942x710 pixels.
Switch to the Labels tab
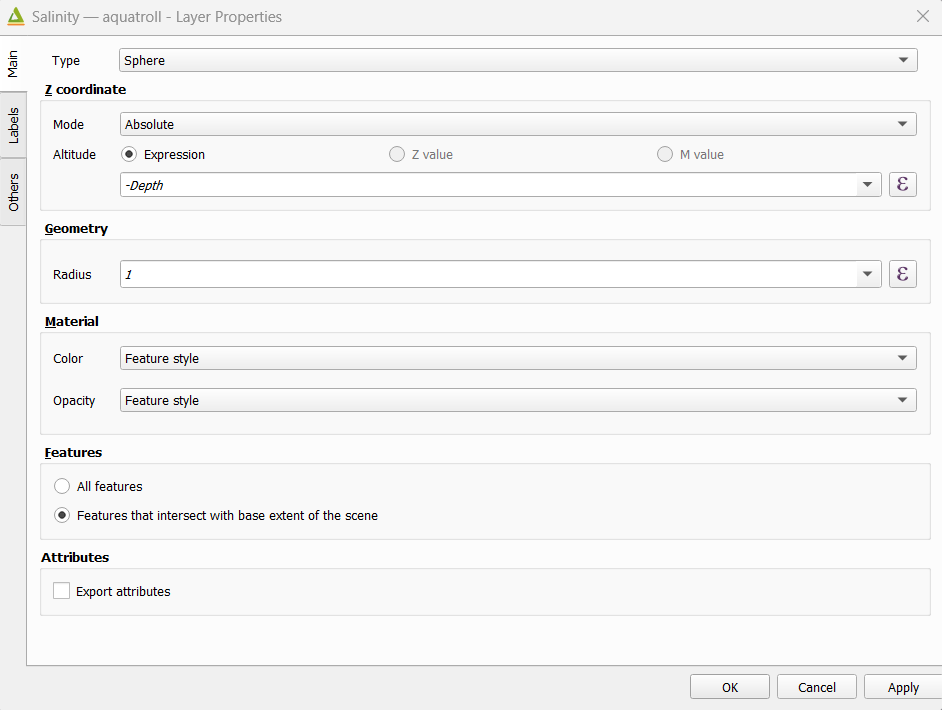13,125
